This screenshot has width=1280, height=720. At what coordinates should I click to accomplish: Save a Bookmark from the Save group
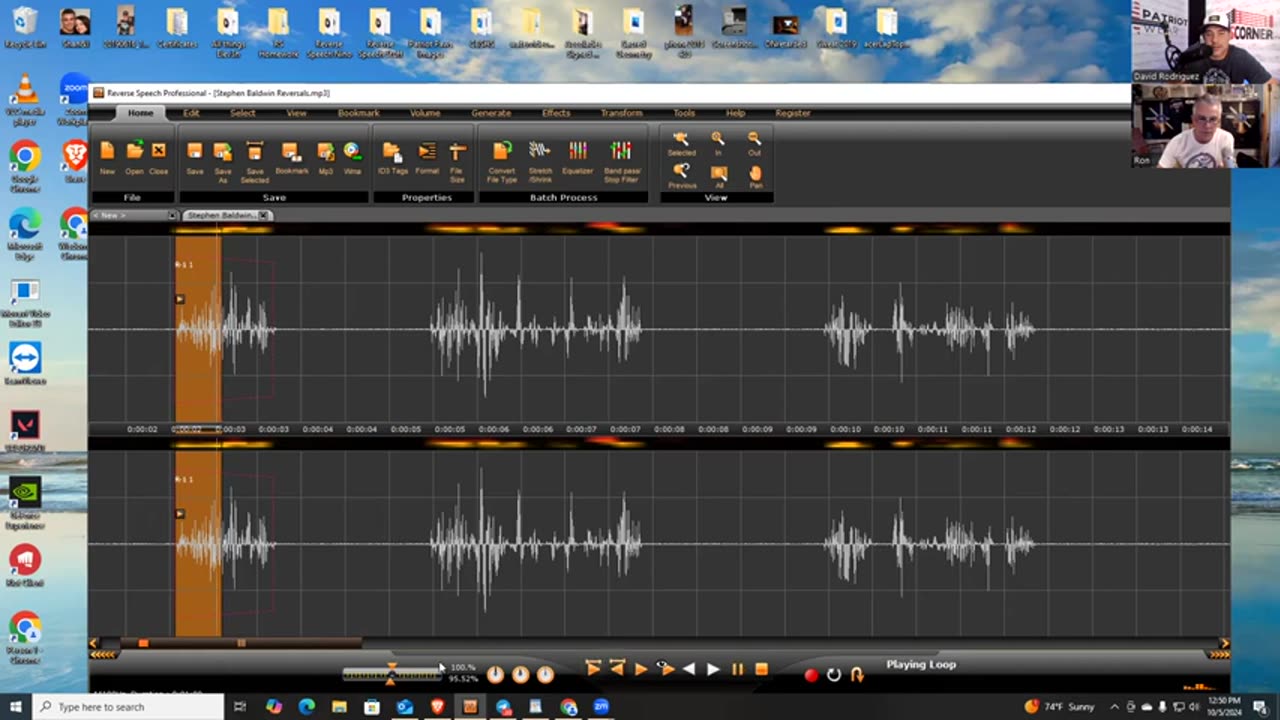point(291,158)
